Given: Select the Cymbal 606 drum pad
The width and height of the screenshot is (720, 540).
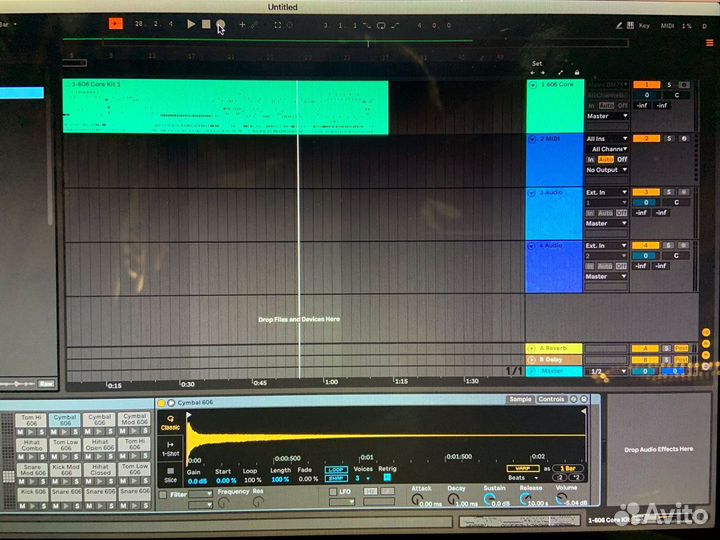Looking at the screenshot, I should coord(65,422).
